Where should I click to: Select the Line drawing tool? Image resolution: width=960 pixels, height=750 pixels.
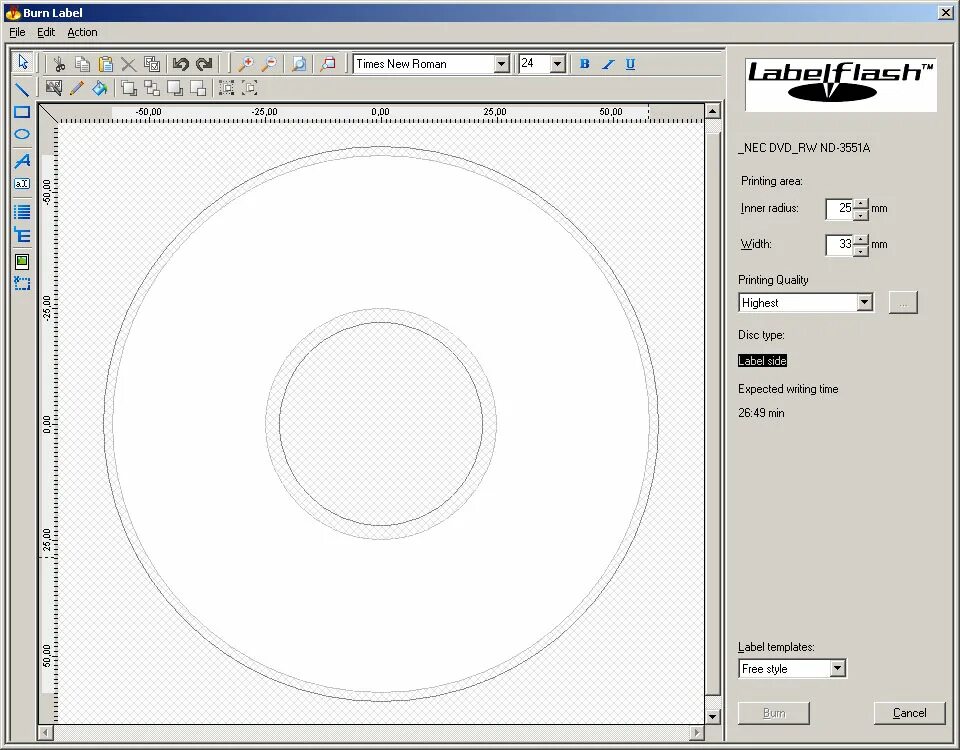coord(22,89)
